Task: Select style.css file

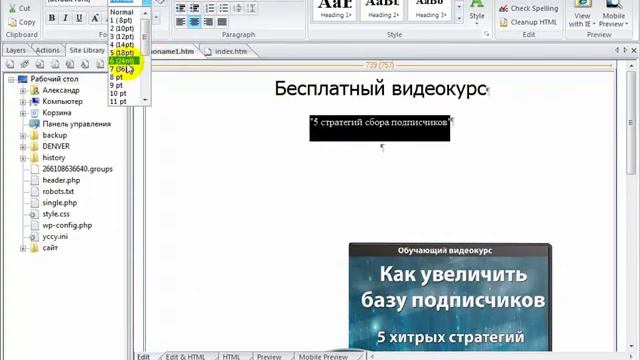Action: coord(56,214)
